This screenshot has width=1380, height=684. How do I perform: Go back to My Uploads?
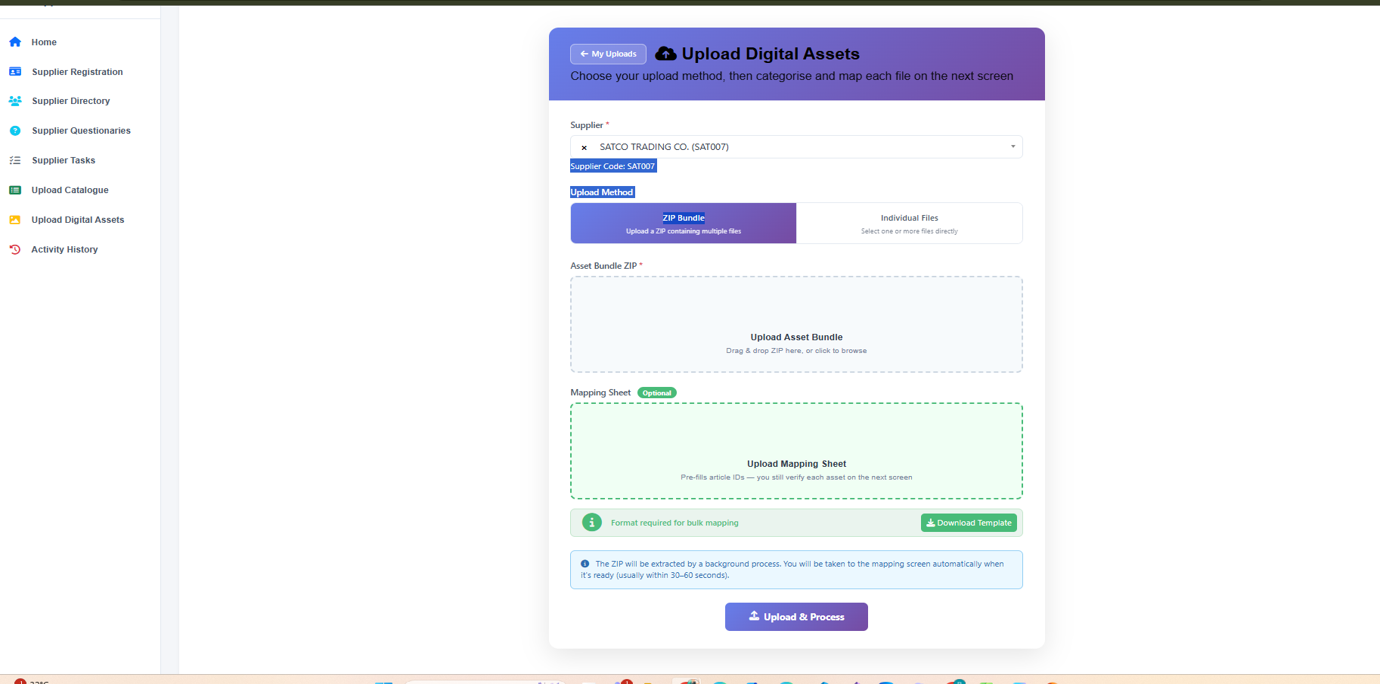point(608,54)
